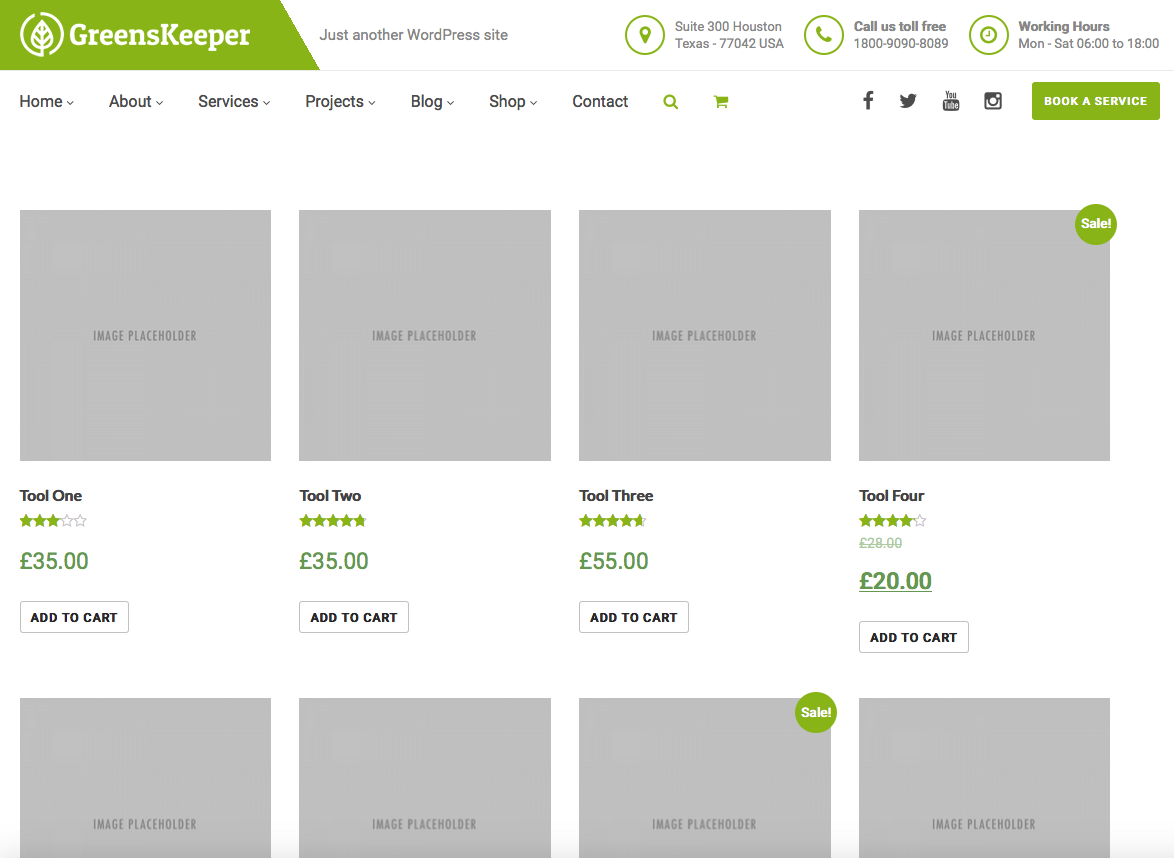
Task: Expand the Projects dropdown menu
Action: (x=341, y=102)
